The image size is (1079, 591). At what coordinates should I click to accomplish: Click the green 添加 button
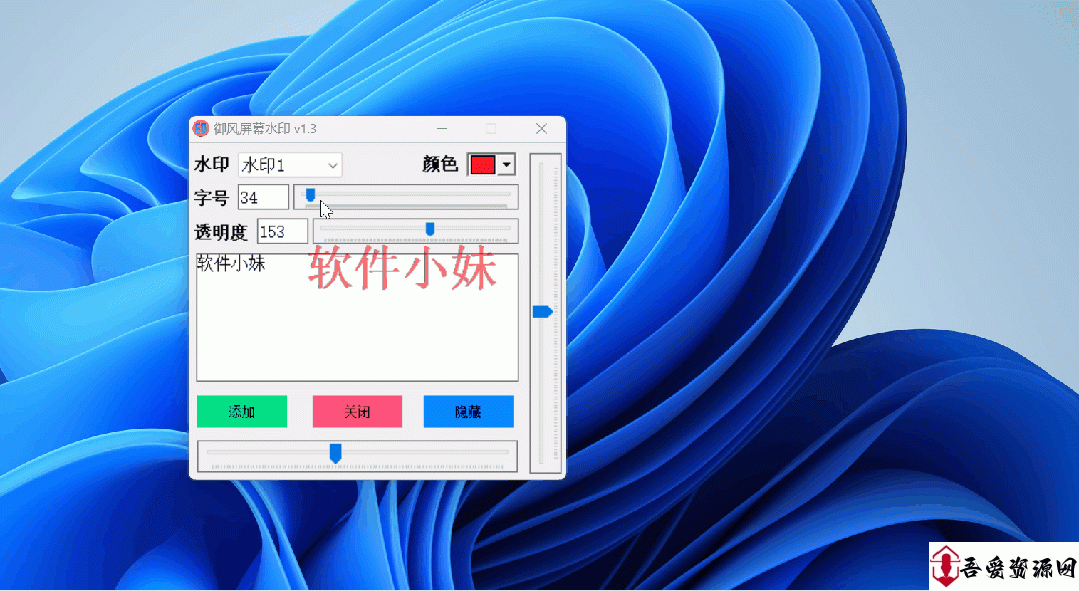point(242,411)
